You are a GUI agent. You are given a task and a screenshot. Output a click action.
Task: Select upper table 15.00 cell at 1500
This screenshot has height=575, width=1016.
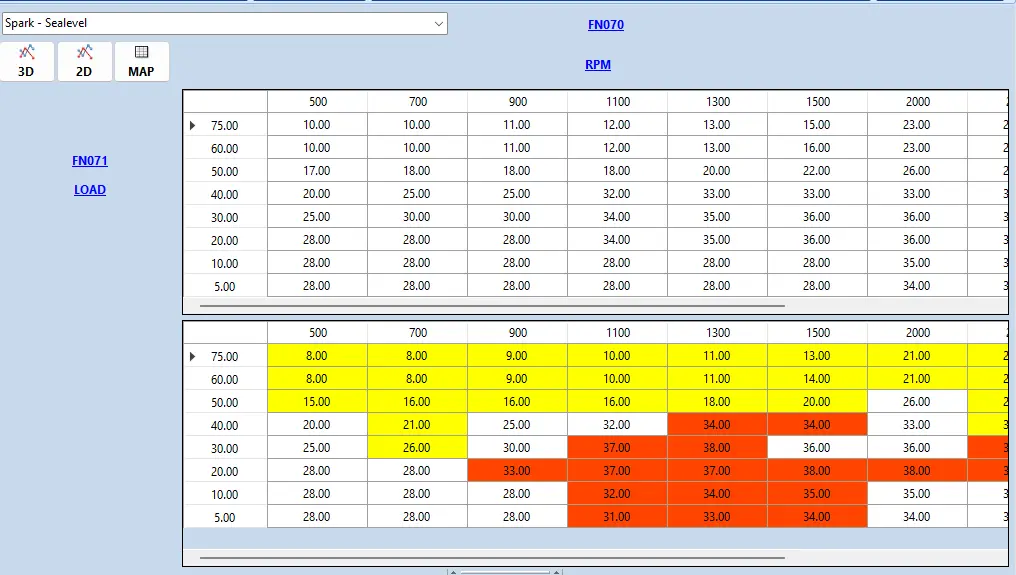click(x=818, y=125)
